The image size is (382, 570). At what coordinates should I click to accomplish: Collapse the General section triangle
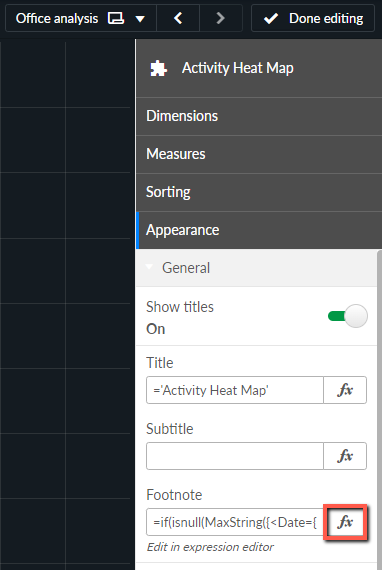[x=149, y=267]
